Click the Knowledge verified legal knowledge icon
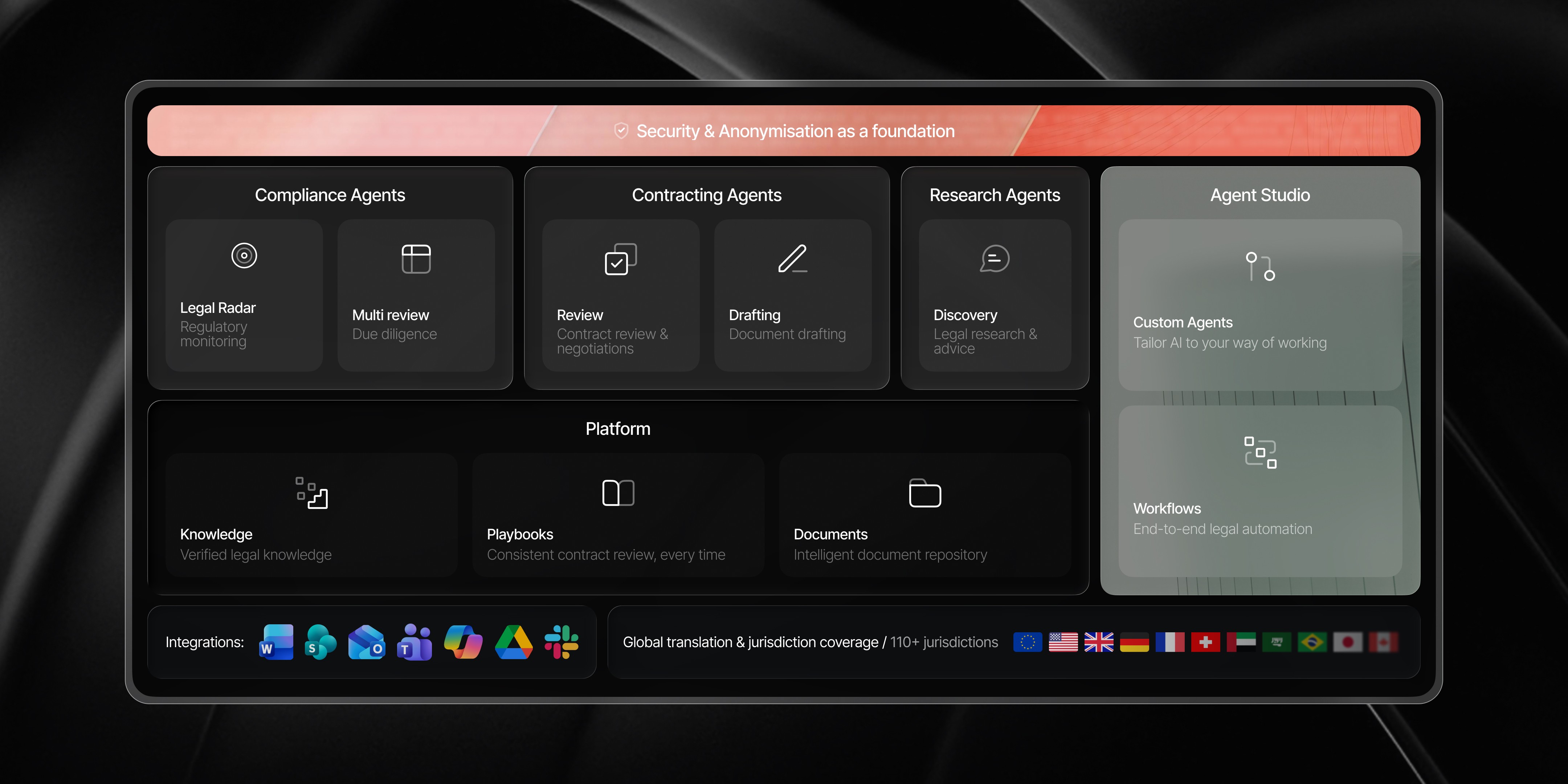This screenshot has width=1568, height=784. click(x=312, y=493)
